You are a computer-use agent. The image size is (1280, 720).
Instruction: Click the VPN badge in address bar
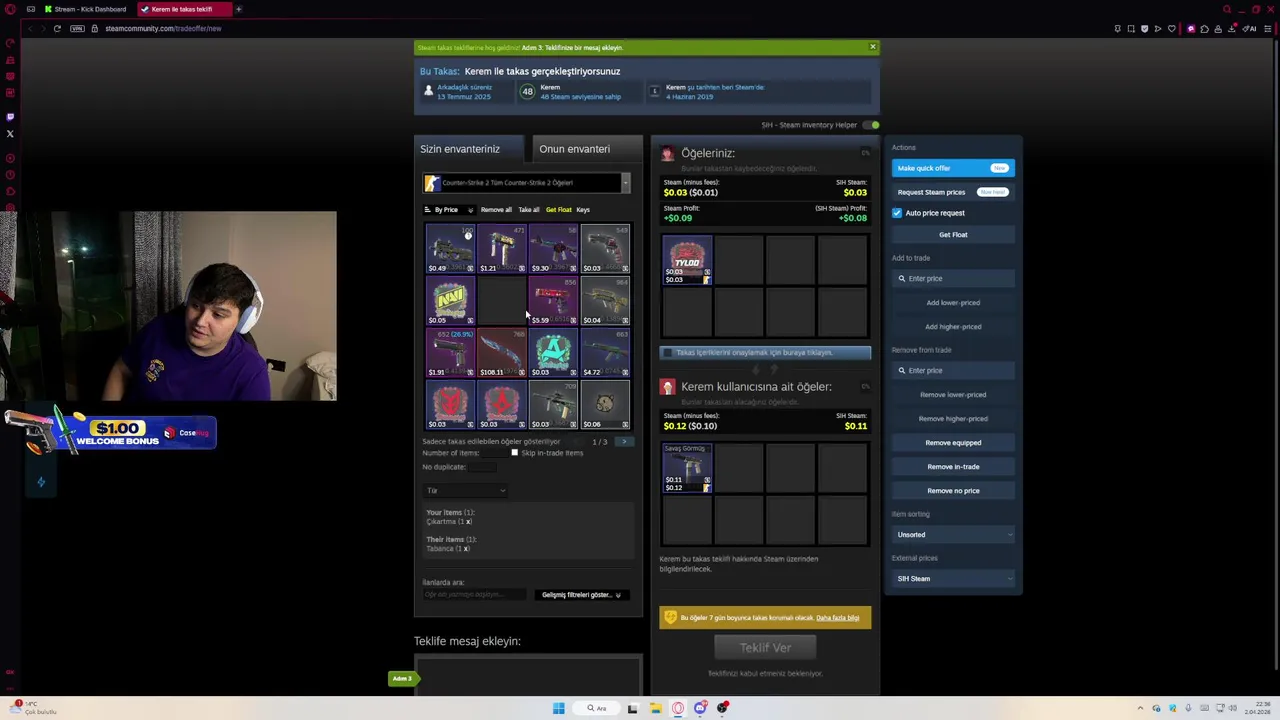[77, 28]
